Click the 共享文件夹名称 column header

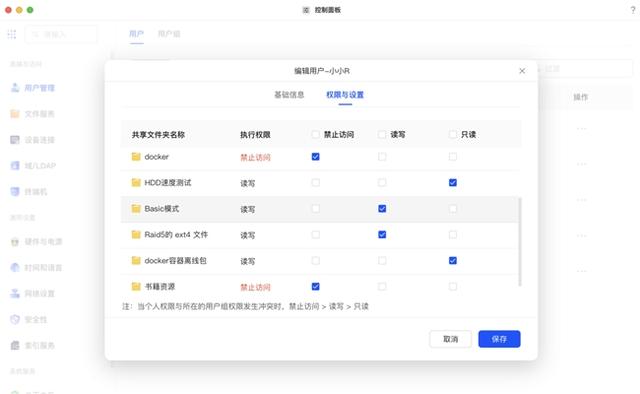click(158, 135)
